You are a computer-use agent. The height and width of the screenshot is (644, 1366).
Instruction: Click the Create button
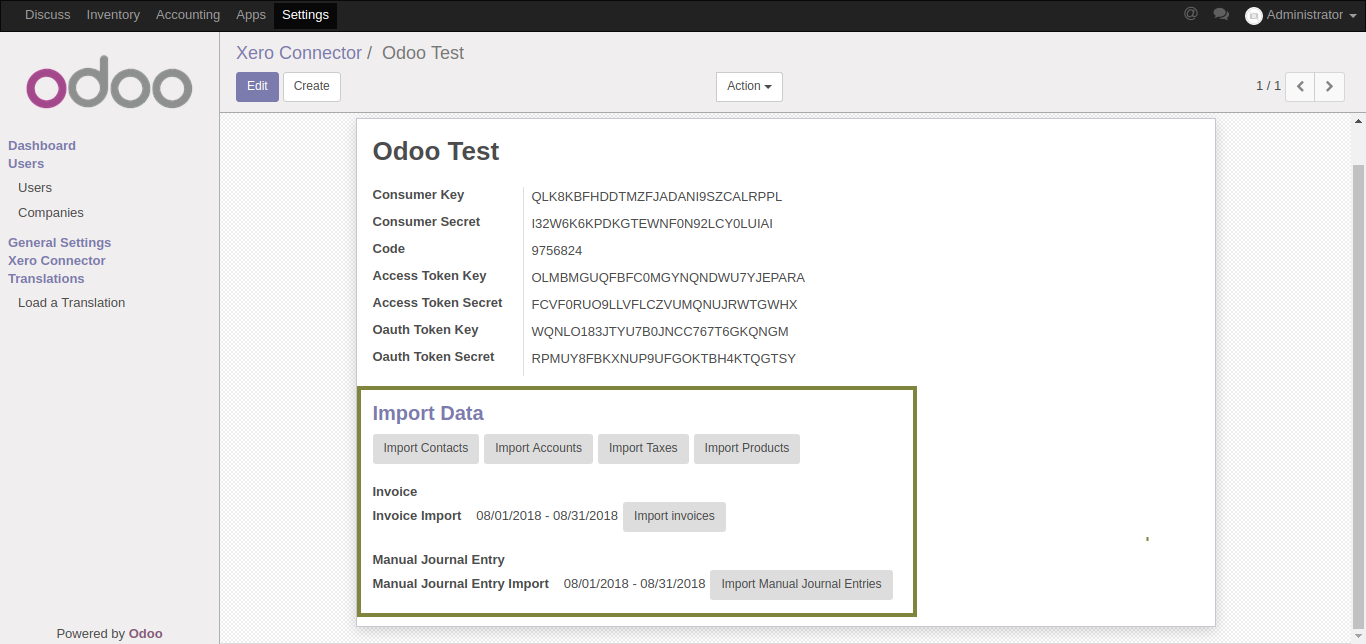tap(312, 87)
